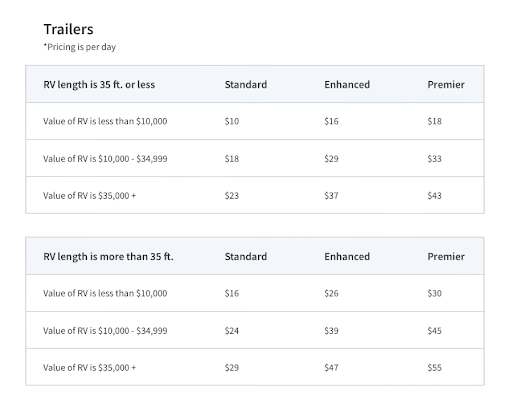Click Premier column header in second table
The height and width of the screenshot is (415, 512).
[x=446, y=257]
